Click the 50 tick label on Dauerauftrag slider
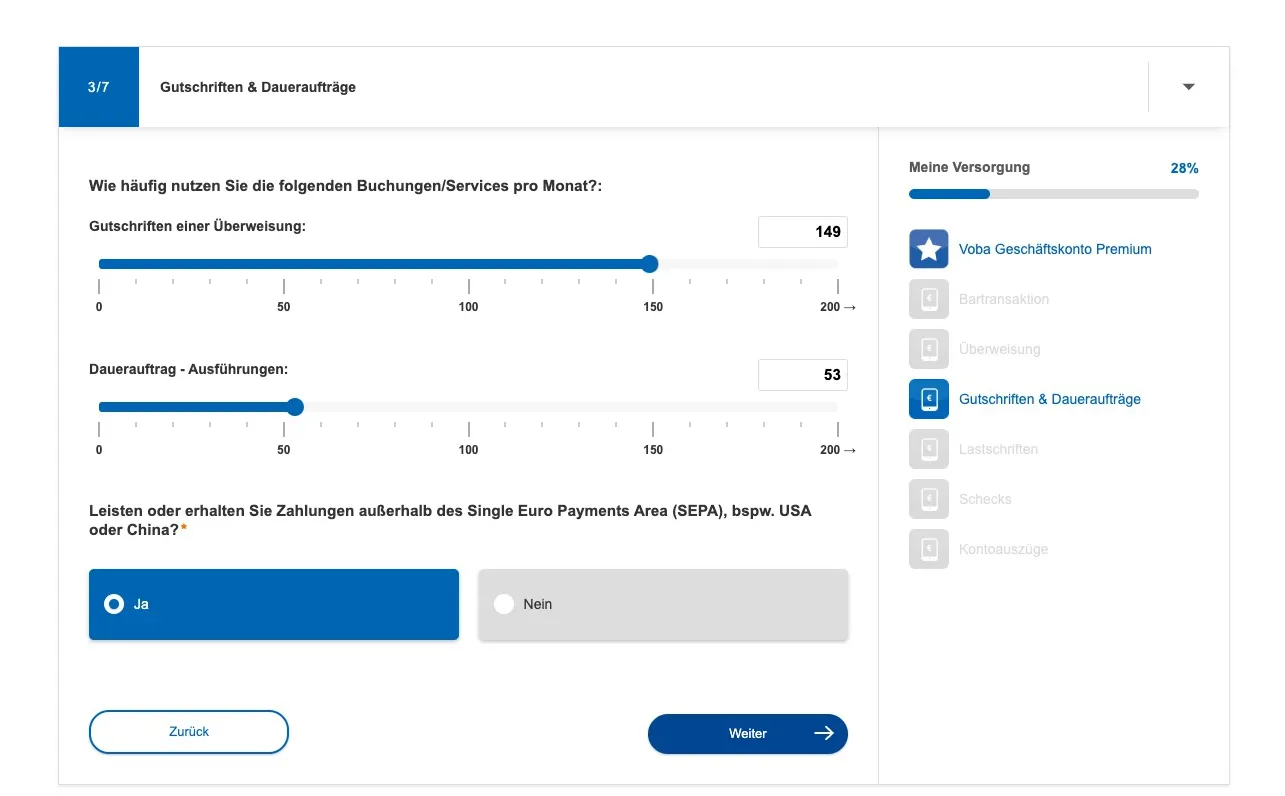The height and width of the screenshot is (796, 1285). [x=284, y=450]
